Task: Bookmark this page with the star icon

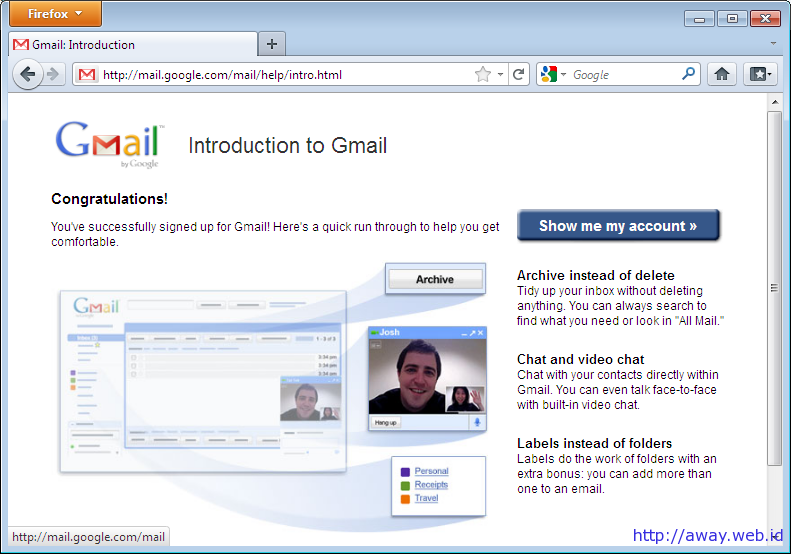Action: pyautogui.click(x=483, y=75)
